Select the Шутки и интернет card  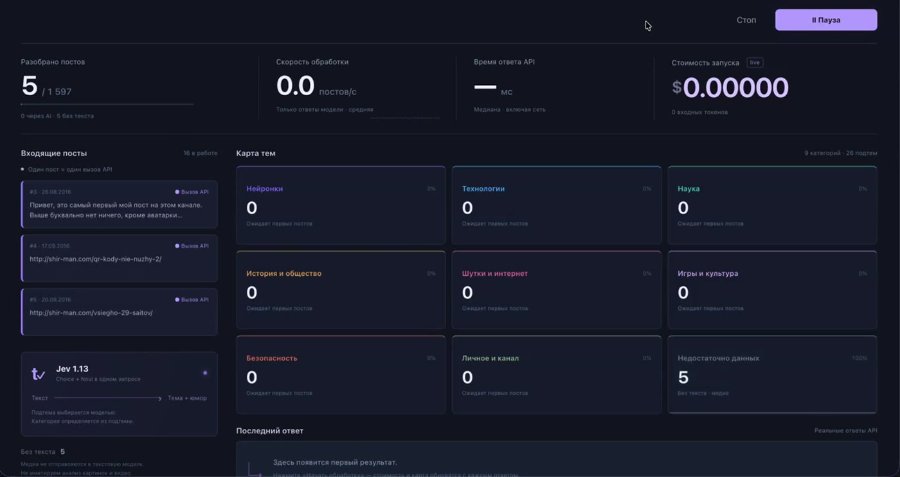coord(556,290)
